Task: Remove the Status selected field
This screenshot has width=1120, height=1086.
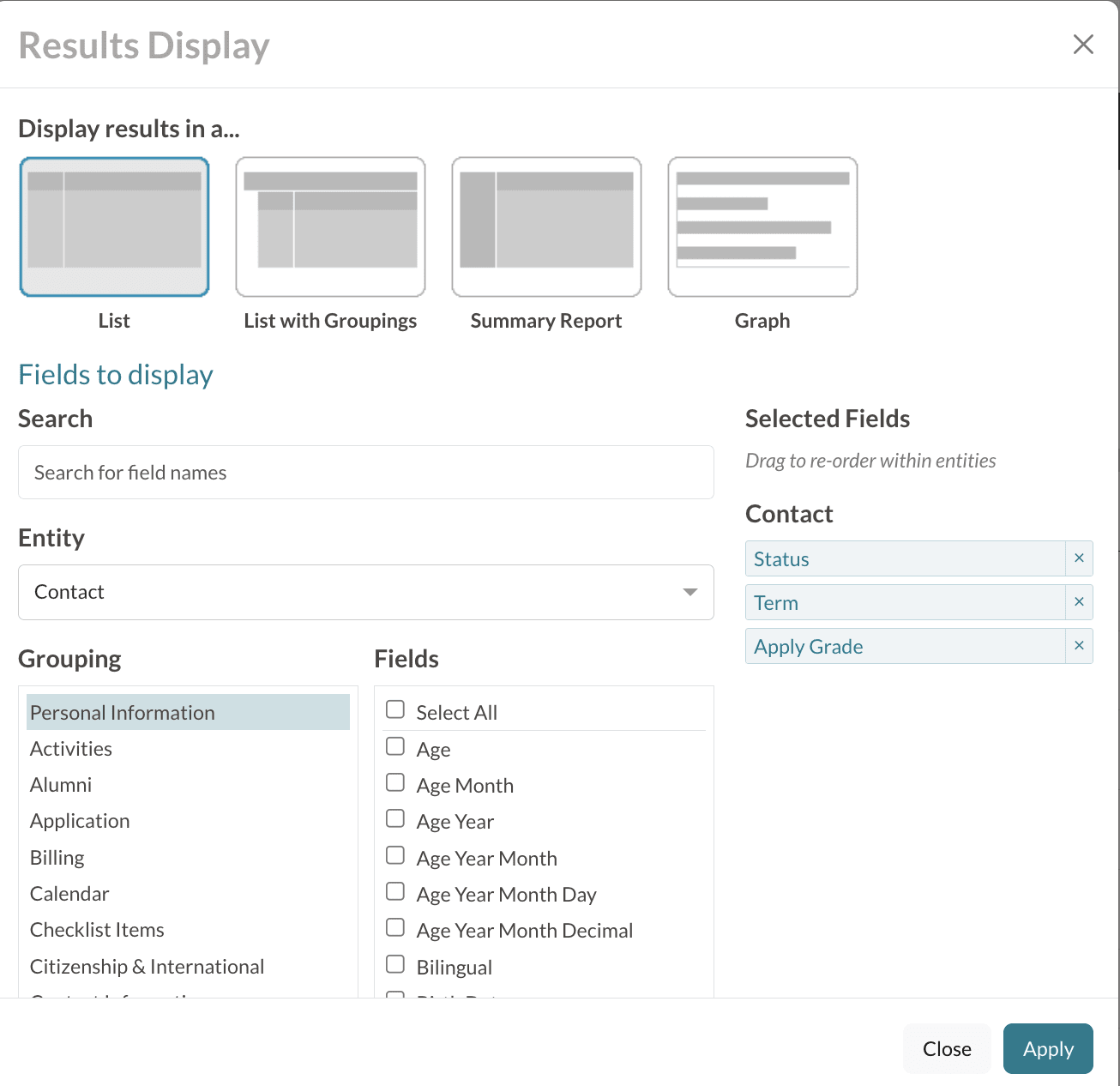Action: [x=1079, y=558]
